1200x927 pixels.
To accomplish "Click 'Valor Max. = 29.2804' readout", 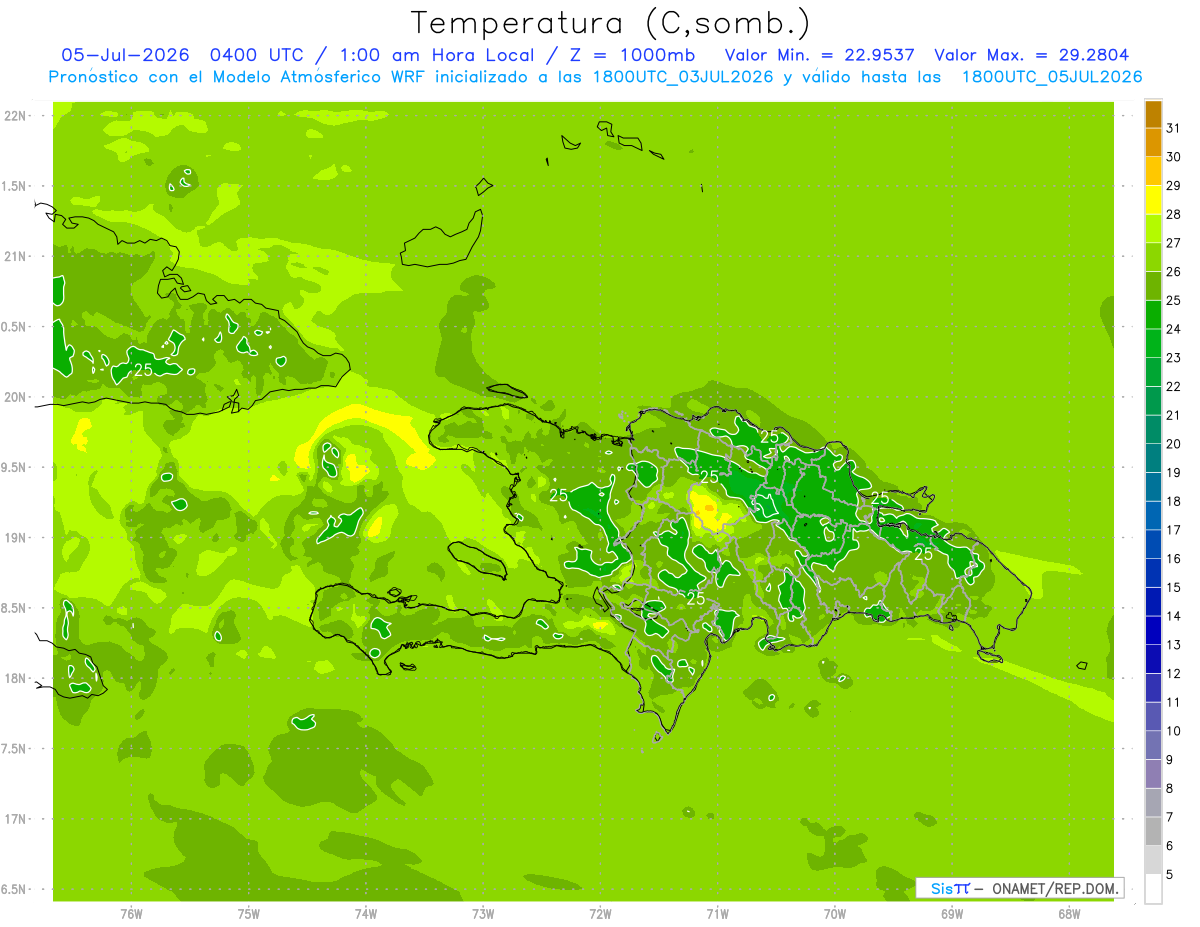I will [x=1032, y=55].
